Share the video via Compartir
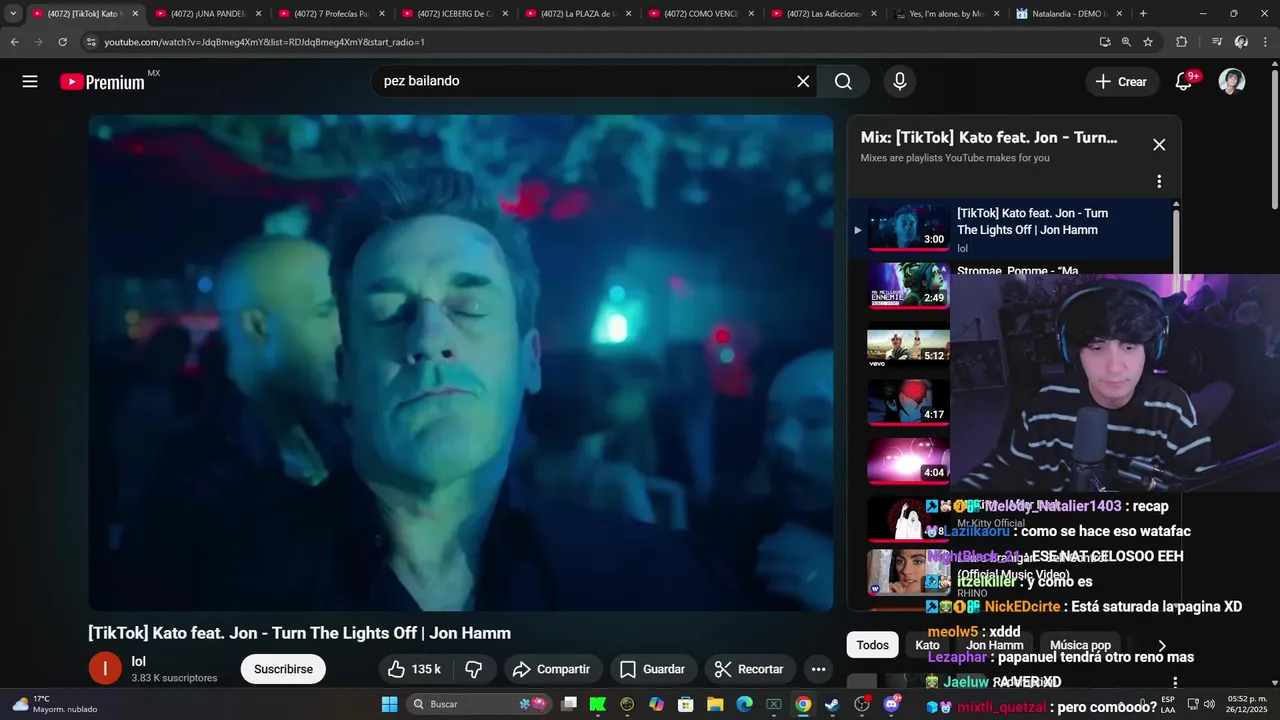The height and width of the screenshot is (720, 1280). point(552,669)
